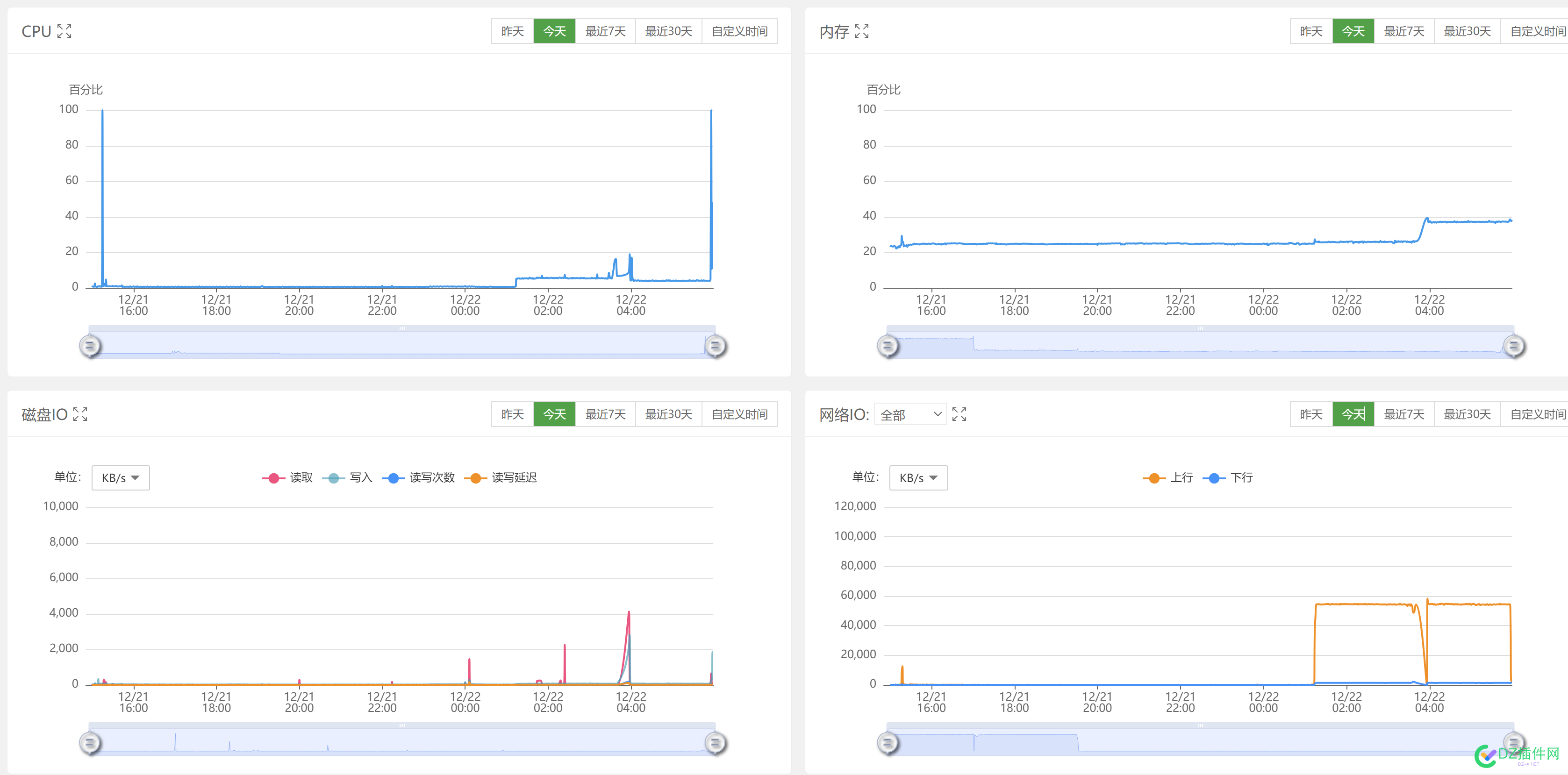
Task: Click the 10,000 axis value in 磁盘IO
Action: (x=61, y=506)
